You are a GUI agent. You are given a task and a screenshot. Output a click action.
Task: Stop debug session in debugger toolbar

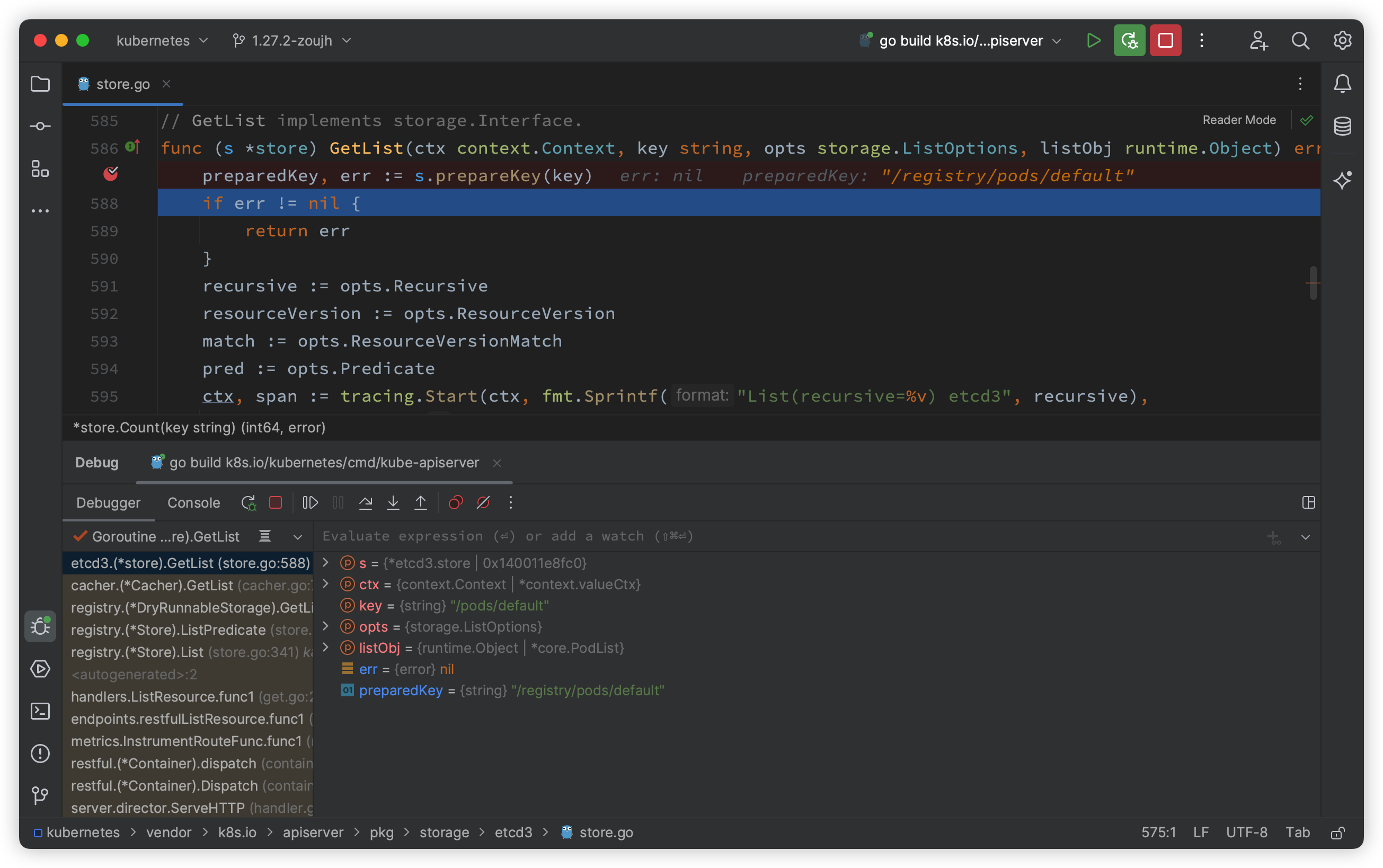pos(276,503)
